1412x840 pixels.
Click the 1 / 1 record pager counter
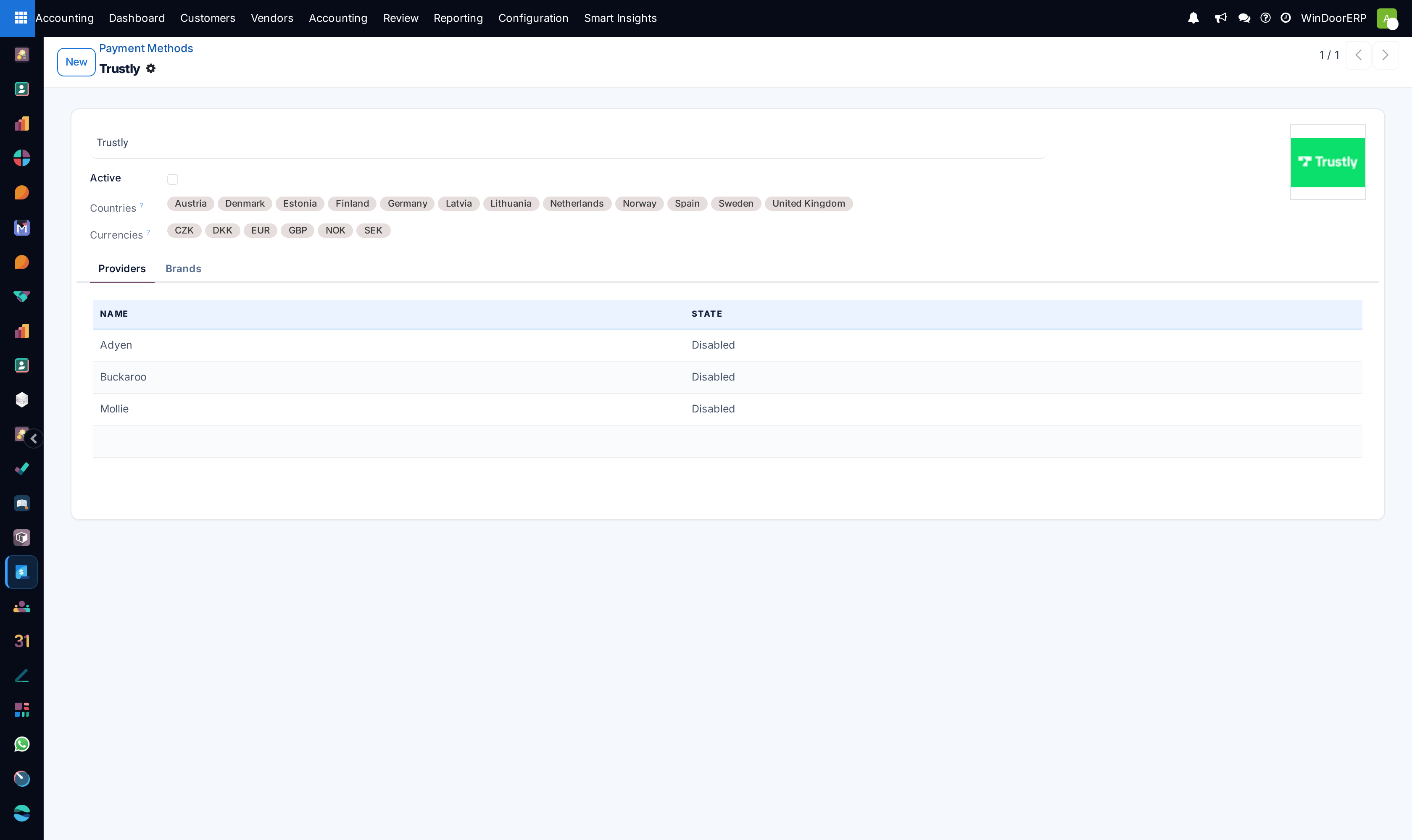coord(1329,55)
